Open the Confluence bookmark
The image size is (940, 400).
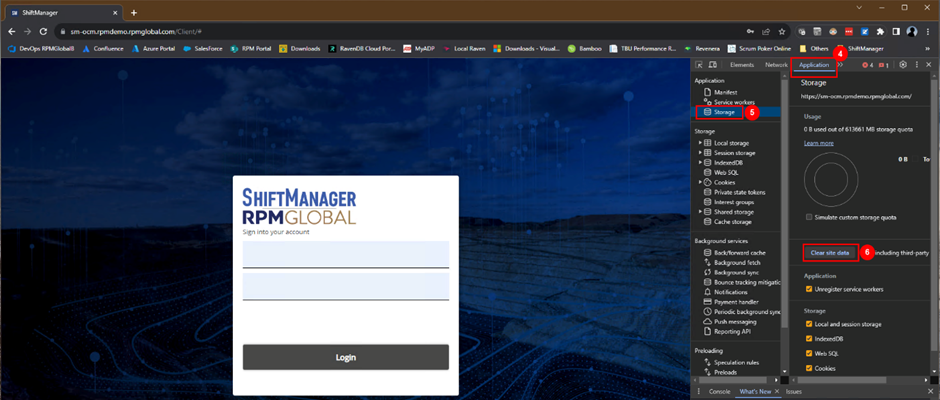click(x=103, y=49)
